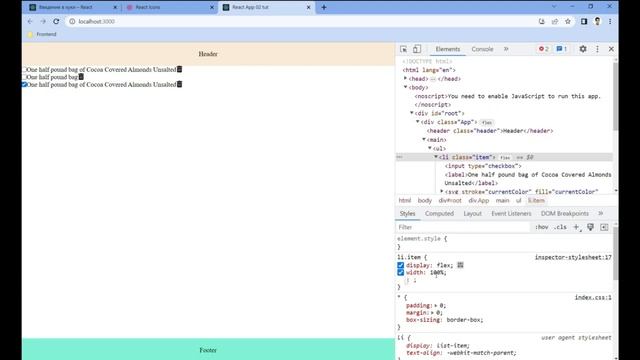640x360 pixels.
Task: Select the Layout pane tab
Action: coord(472,213)
